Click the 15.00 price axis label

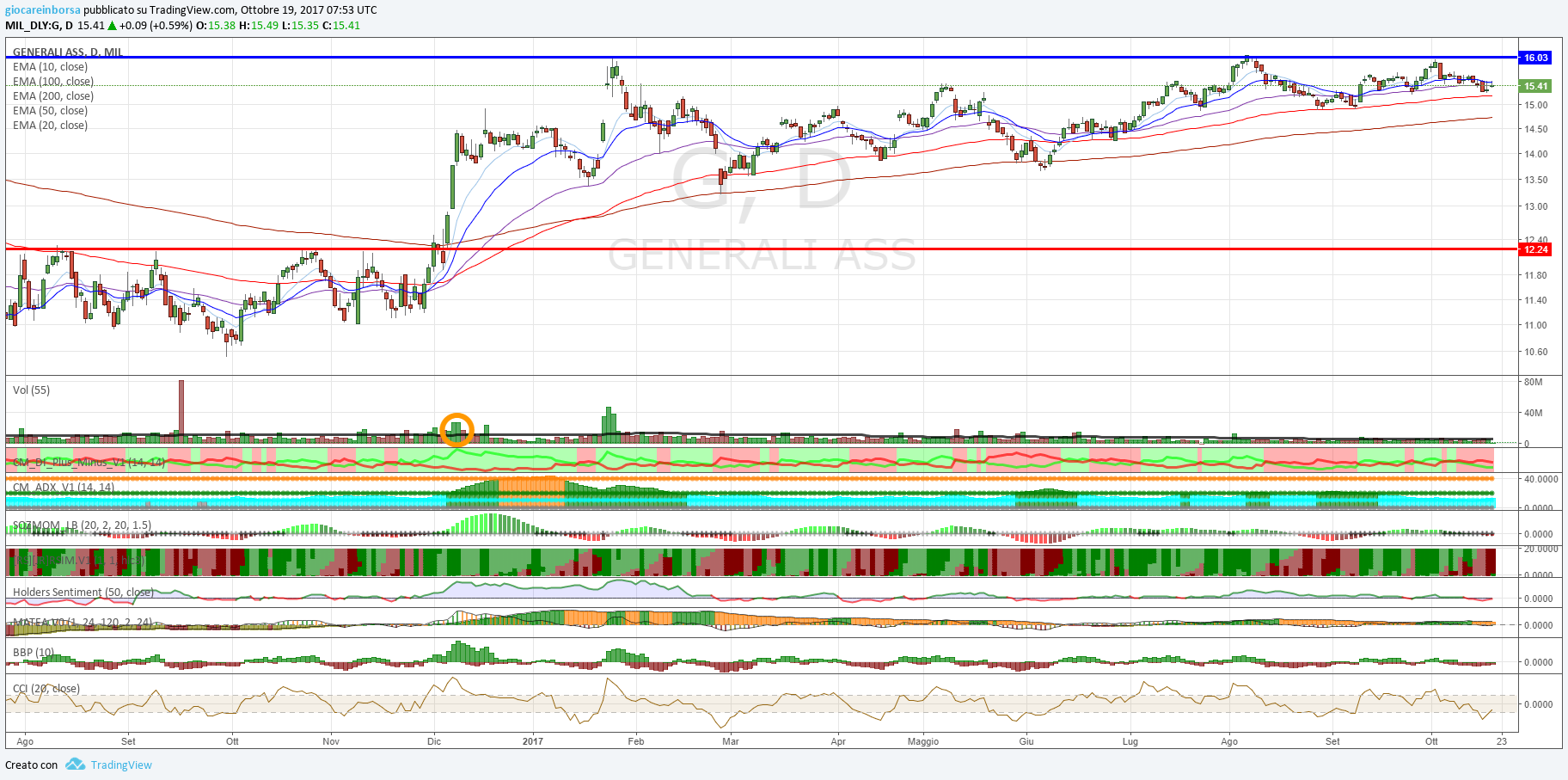(x=1536, y=105)
